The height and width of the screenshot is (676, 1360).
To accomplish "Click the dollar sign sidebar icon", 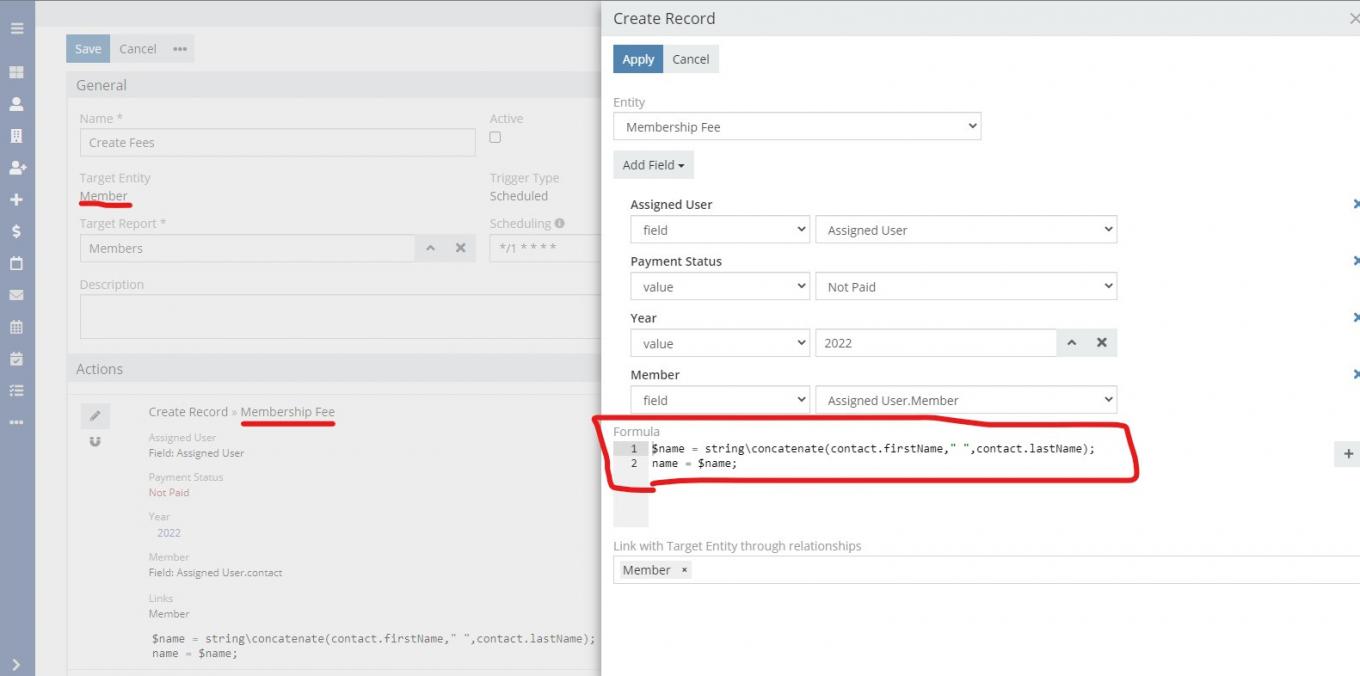I will coord(16,231).
